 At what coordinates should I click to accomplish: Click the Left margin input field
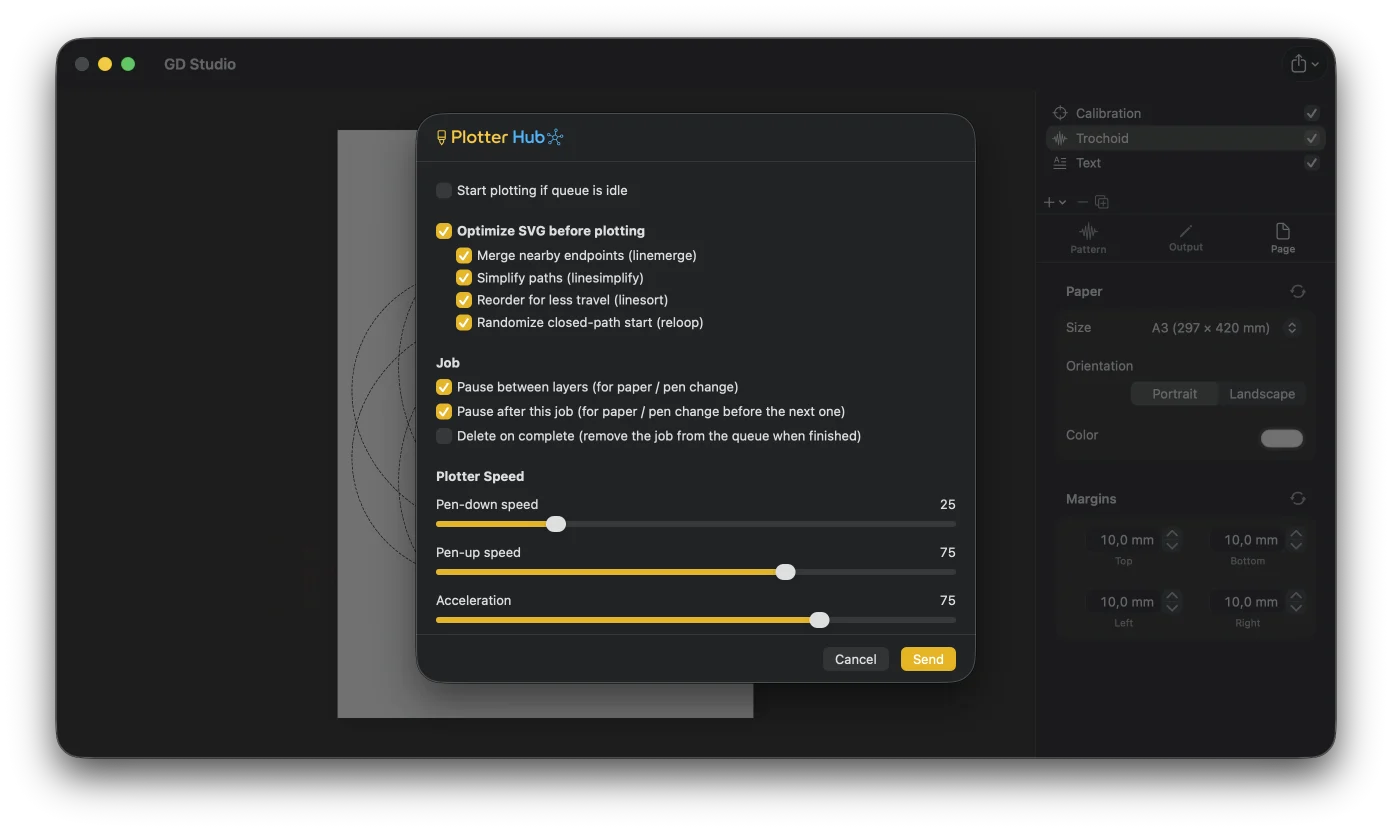(x=1124, y=602)
